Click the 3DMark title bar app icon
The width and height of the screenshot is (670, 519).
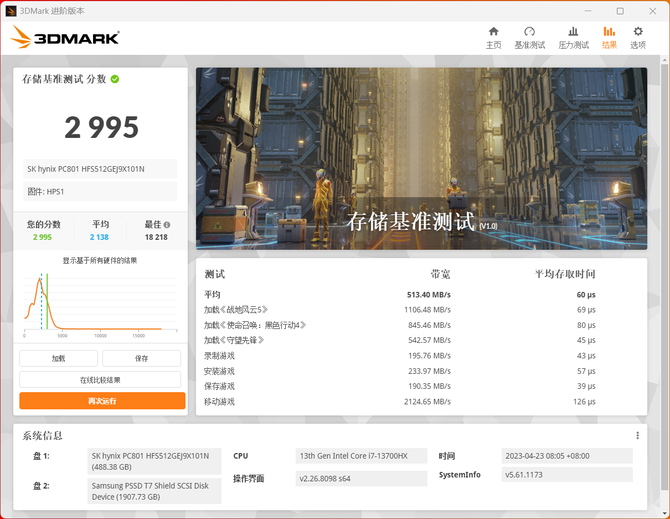11,11
